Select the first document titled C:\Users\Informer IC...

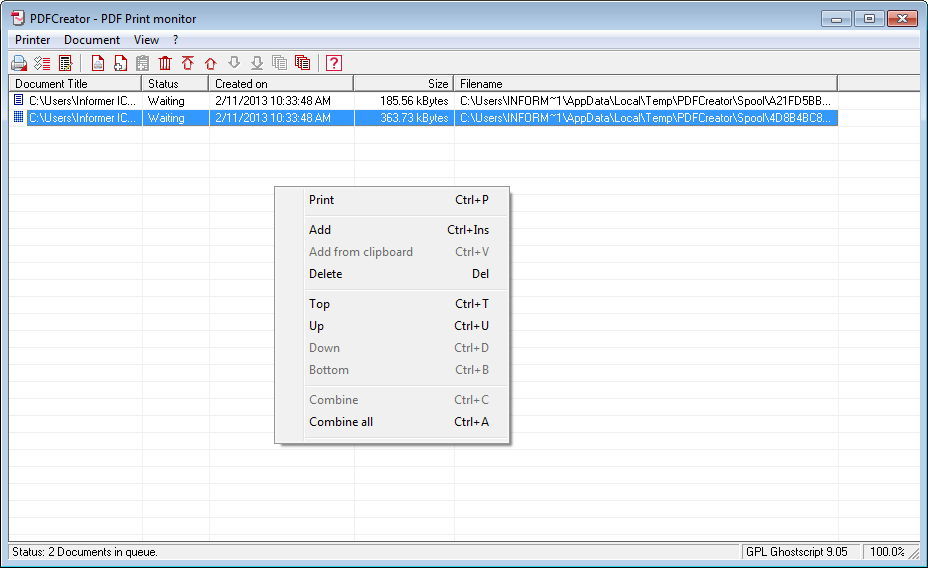point(82,101)
